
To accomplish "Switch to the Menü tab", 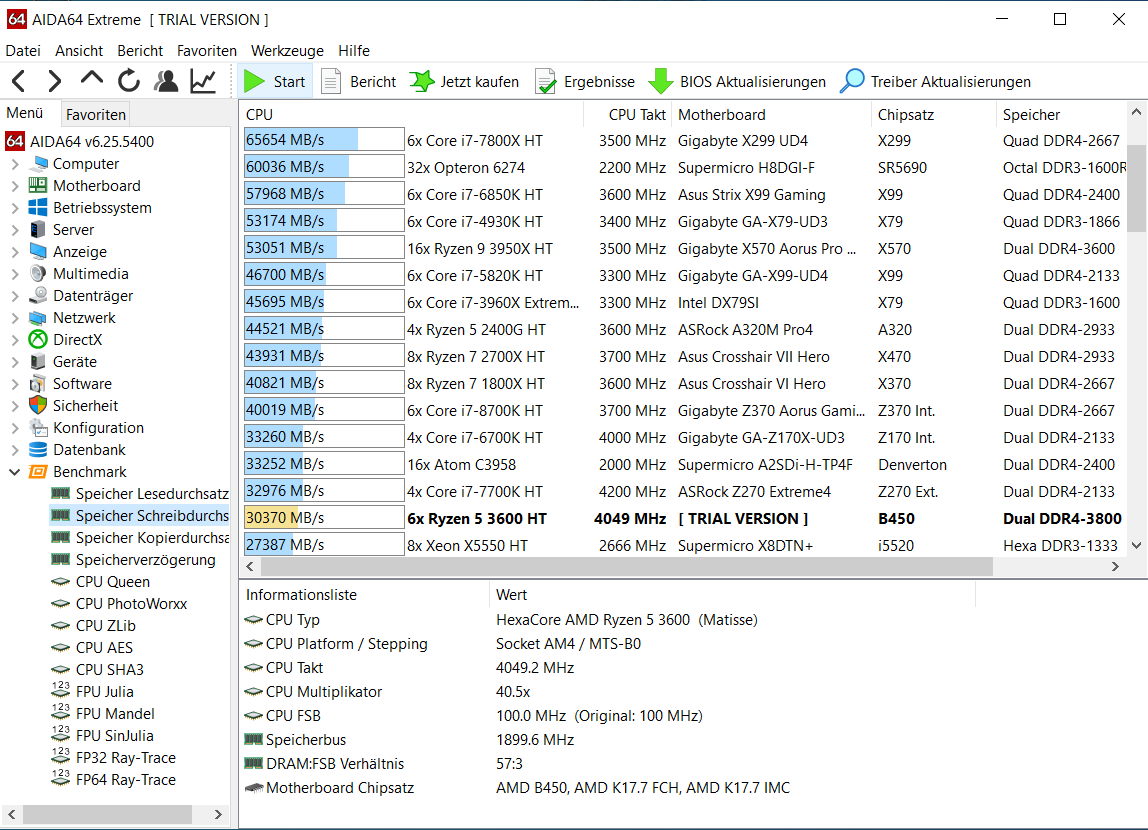I will (25, 113).
